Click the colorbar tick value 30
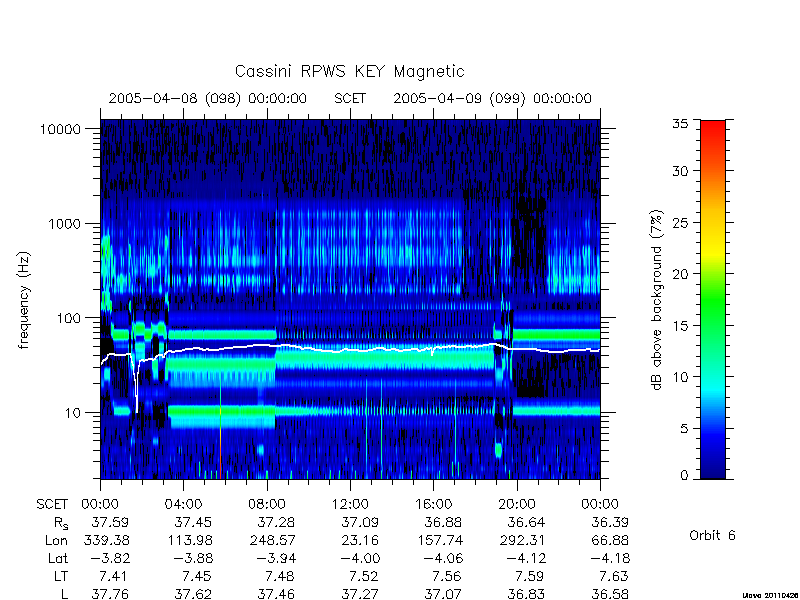 680,171
